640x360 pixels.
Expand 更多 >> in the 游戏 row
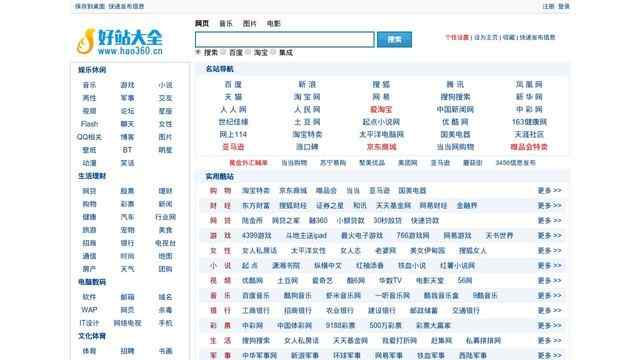(x=549, y=236)
